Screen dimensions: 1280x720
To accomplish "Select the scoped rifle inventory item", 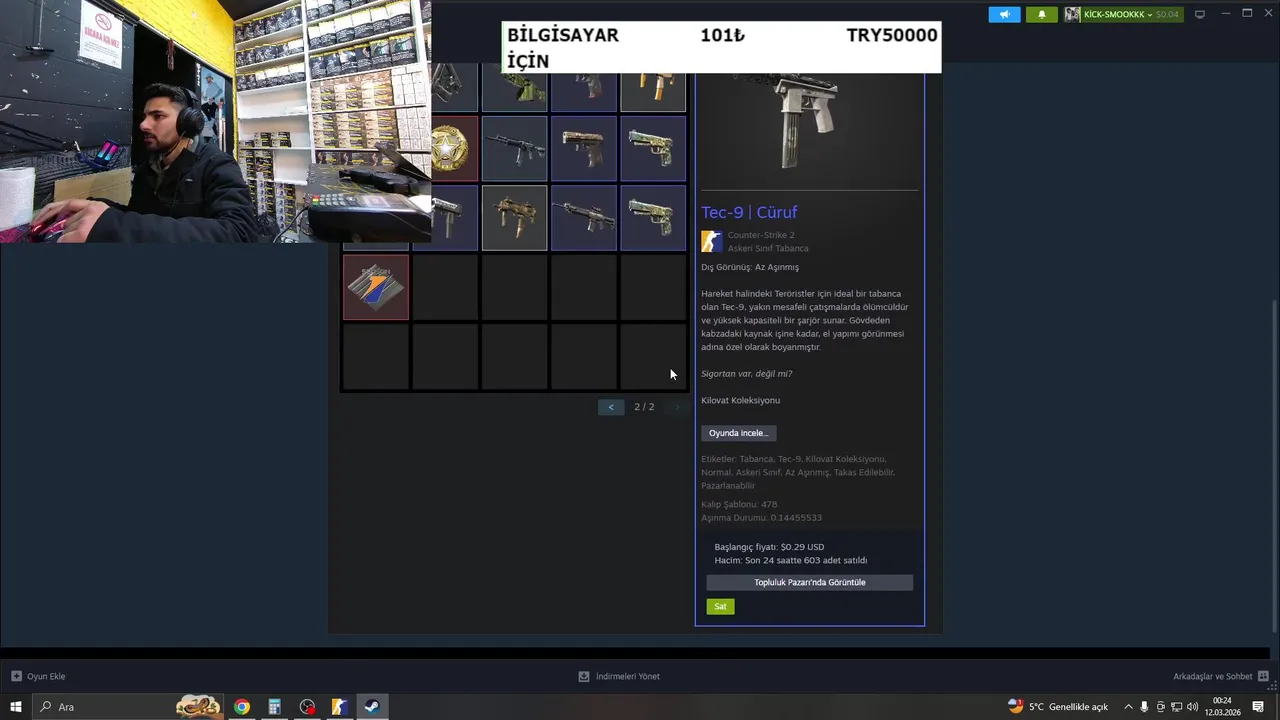I will point(584,218).
